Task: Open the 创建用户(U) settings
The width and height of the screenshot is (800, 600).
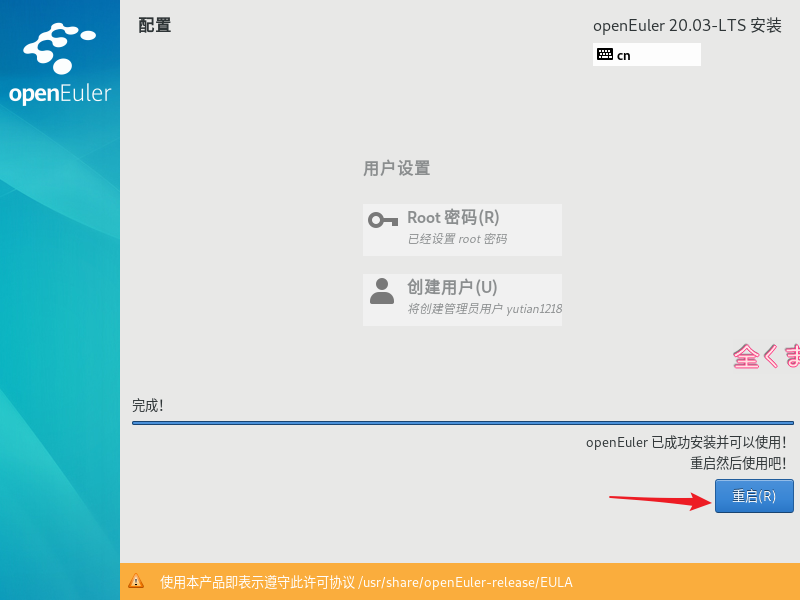Action: (x=462, y=299)
